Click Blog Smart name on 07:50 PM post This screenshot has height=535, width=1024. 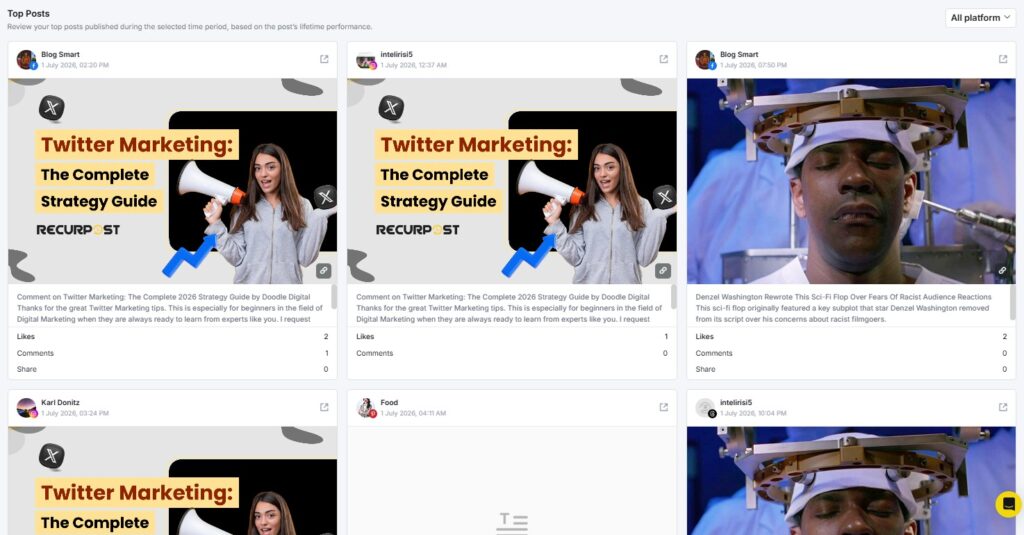pos(739,55)
